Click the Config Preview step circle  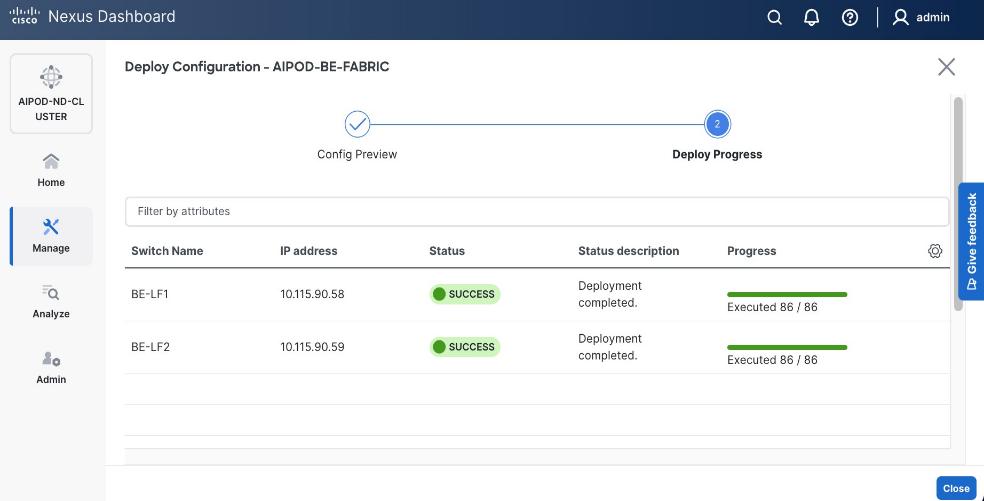click(x=357, y=124)
